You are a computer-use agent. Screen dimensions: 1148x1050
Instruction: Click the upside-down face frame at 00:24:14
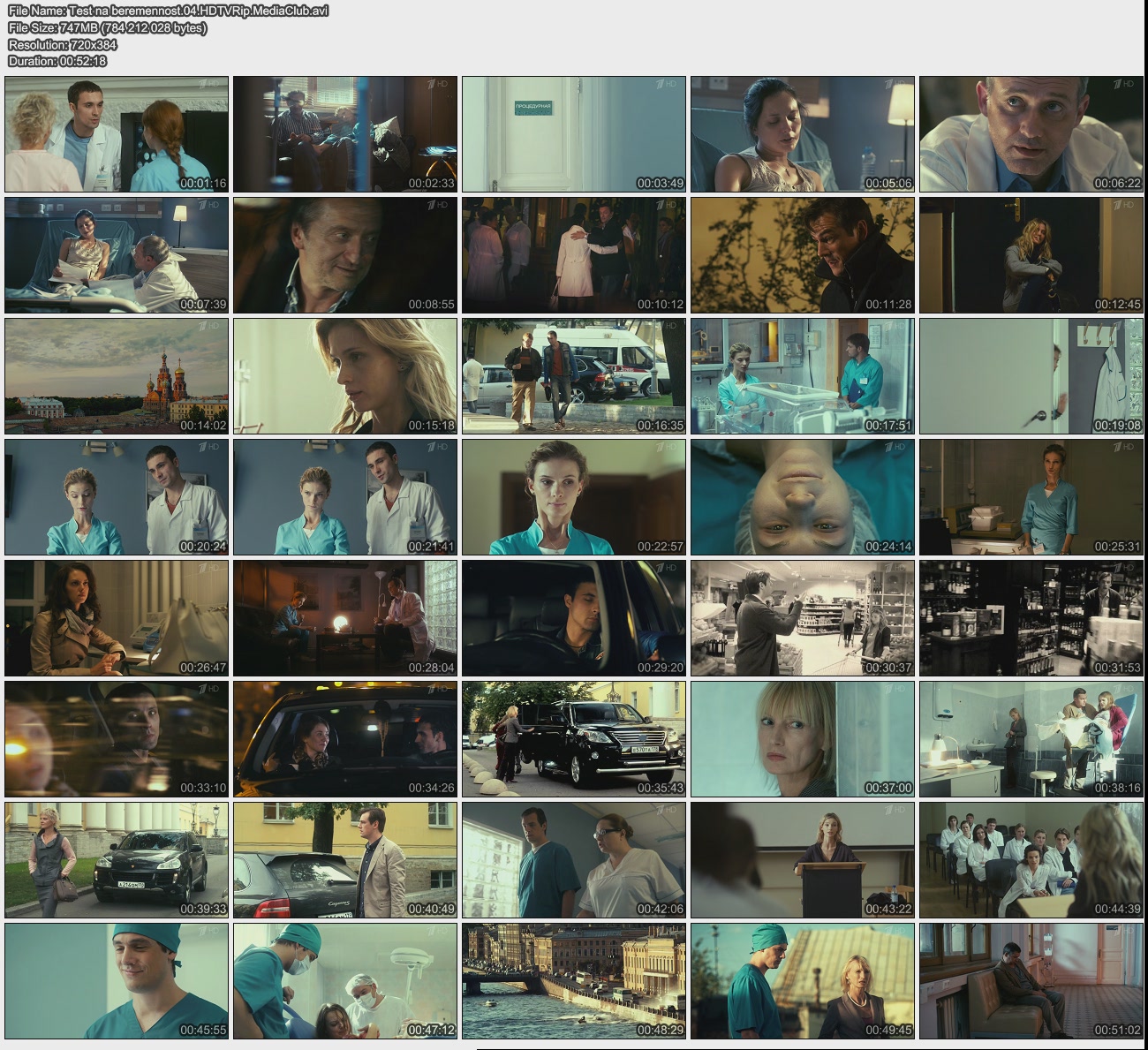click(x=803, y=497)
